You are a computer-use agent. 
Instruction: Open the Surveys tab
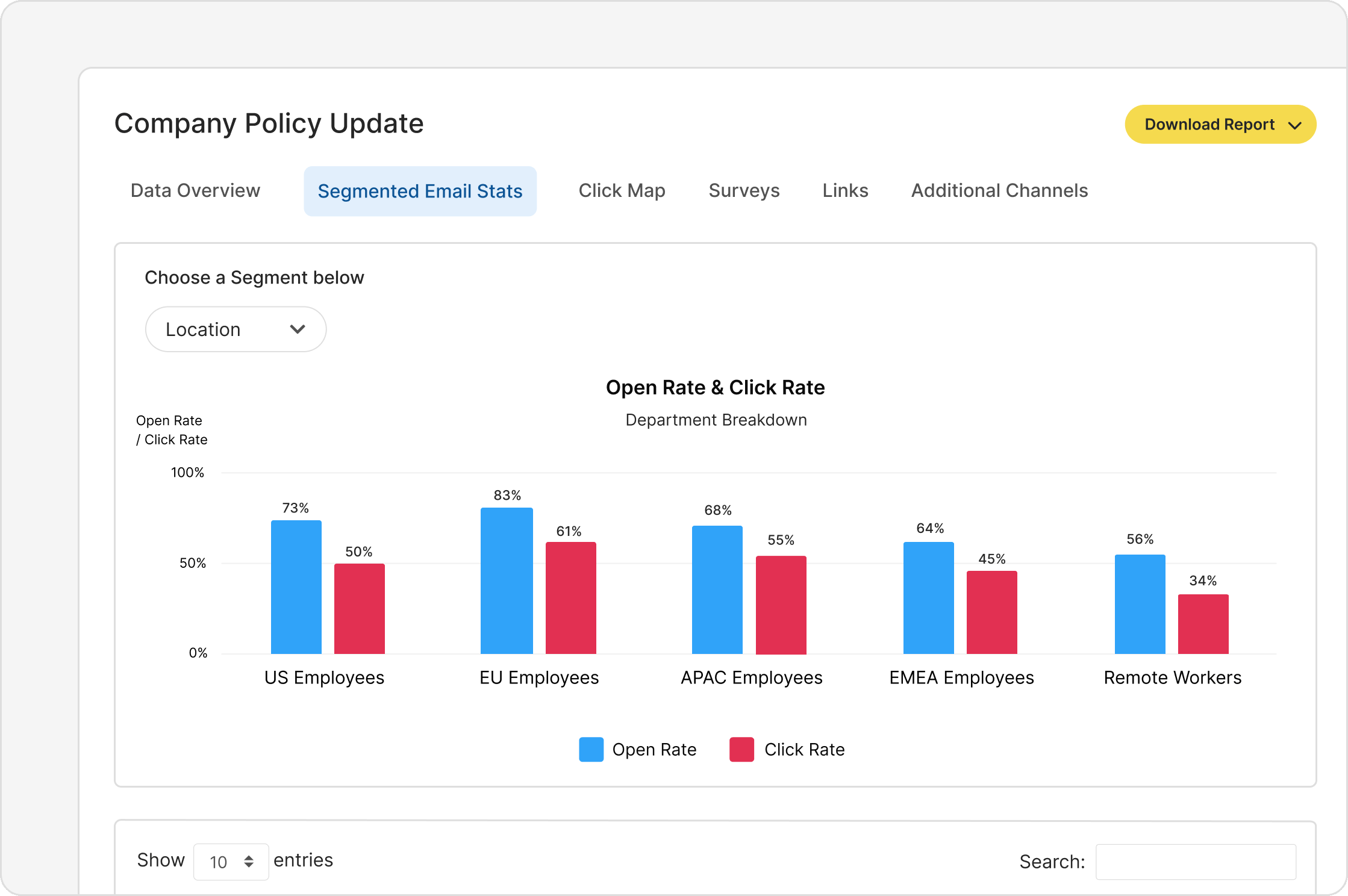[x=744, y=191]
